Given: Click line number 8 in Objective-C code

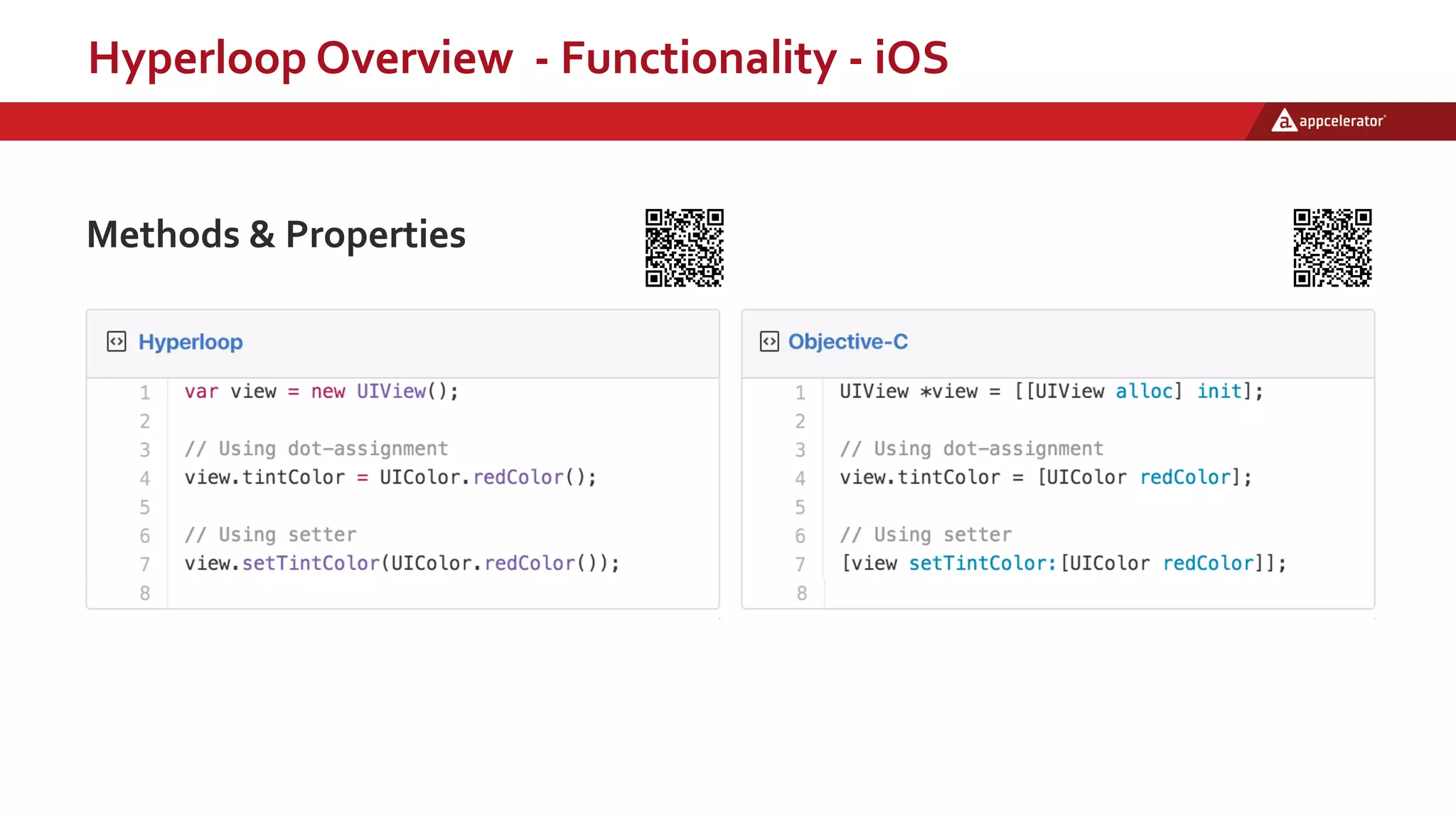Looking at the screenshot, I should 801,593.
